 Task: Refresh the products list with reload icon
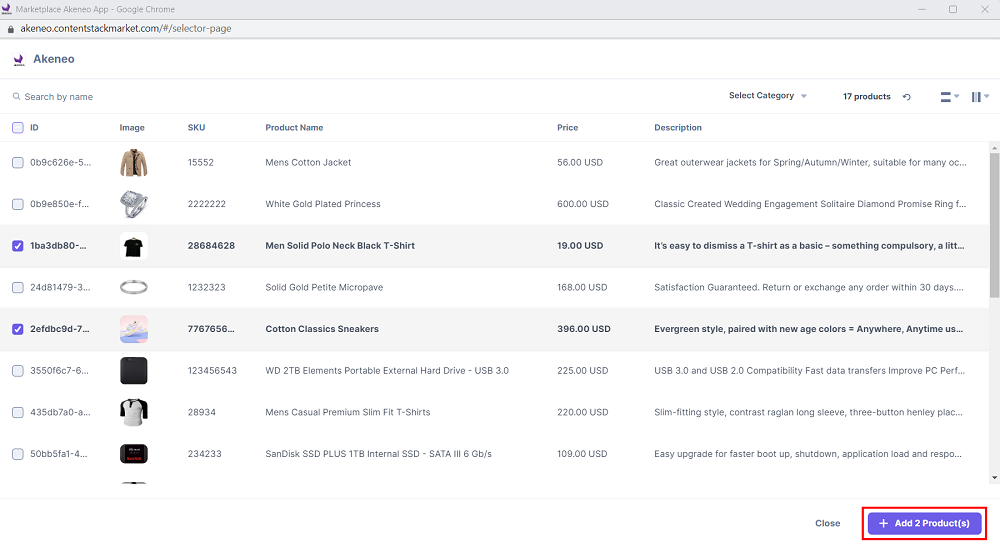(906, 97)
